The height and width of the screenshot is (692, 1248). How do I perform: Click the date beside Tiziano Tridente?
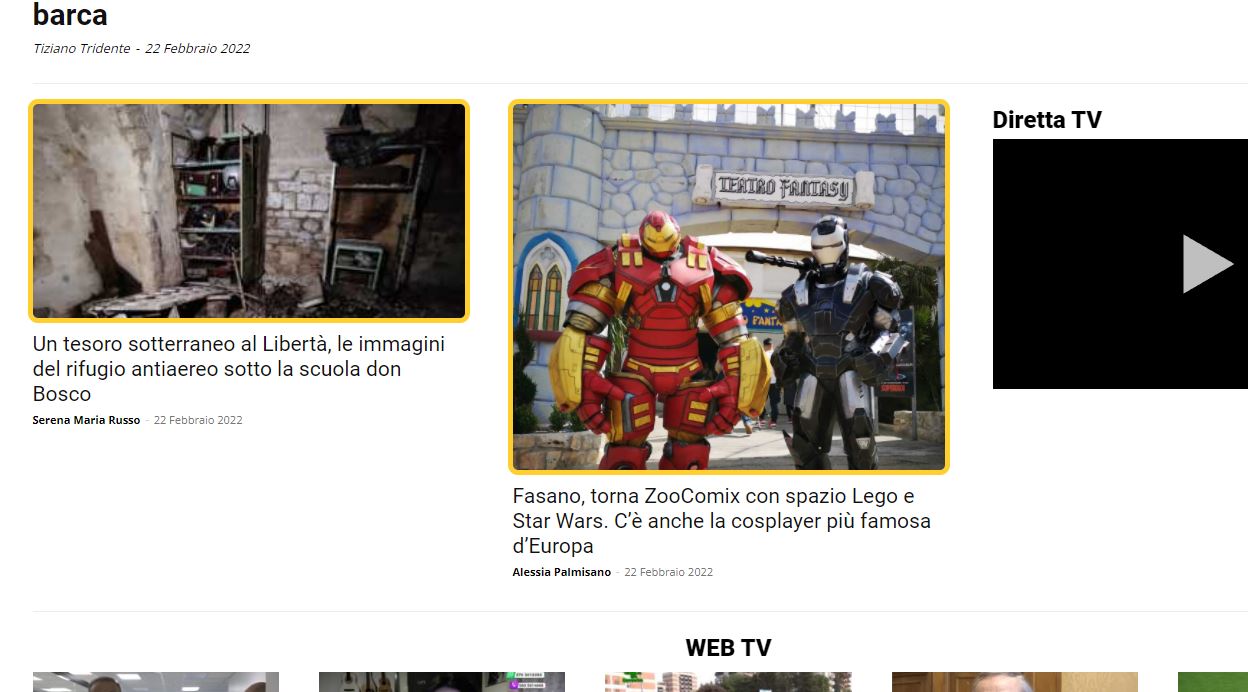click(198, 48)
